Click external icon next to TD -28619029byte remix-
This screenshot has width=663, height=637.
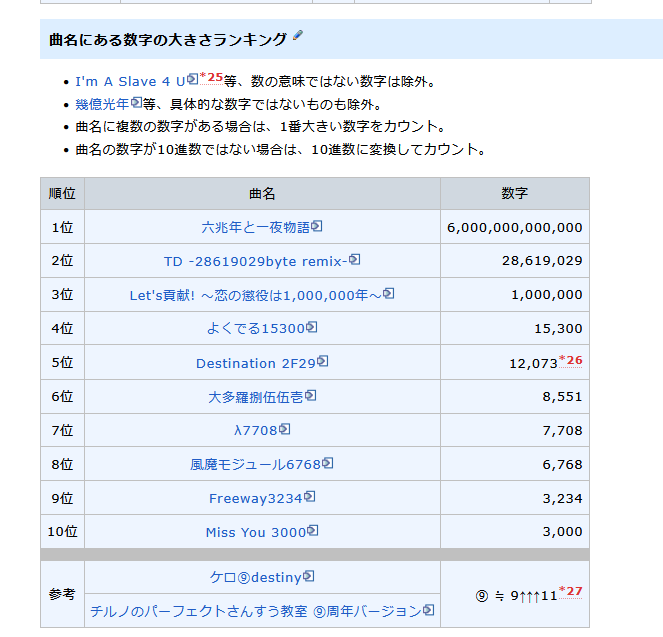(355, 259)
